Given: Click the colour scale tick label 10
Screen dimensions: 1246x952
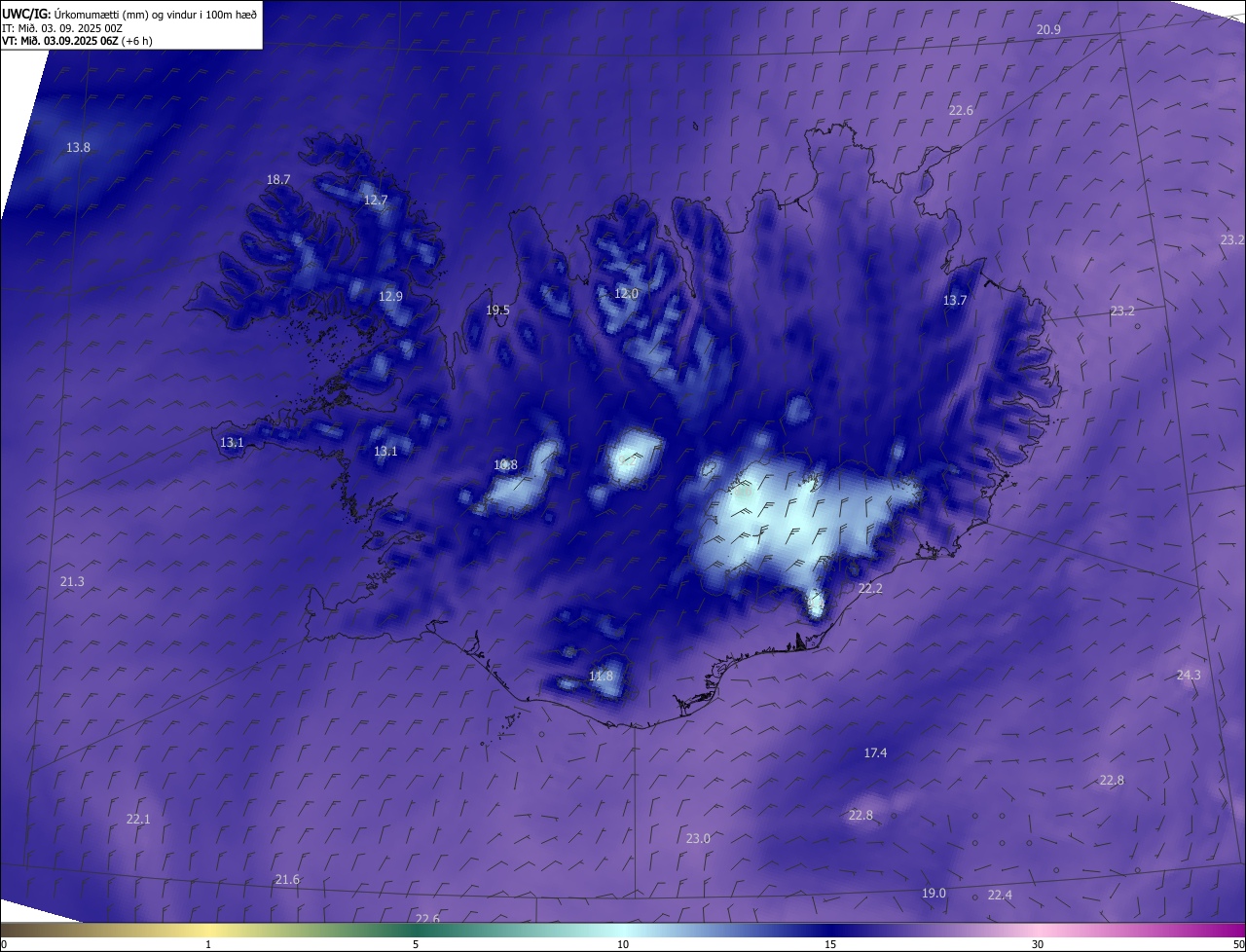Looking at the screenshot, I should [623, 945].
